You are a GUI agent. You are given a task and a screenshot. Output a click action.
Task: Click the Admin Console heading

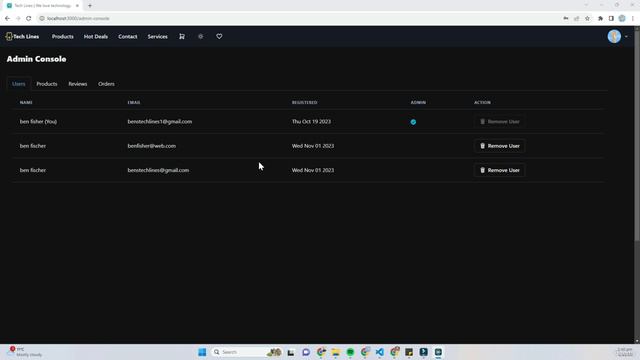coord(36,59)
